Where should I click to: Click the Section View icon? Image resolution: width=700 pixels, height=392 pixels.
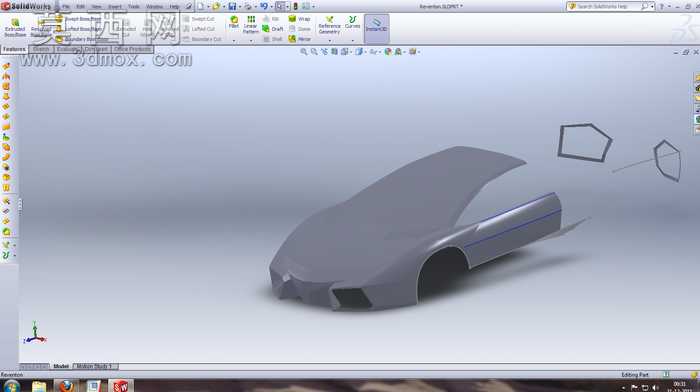coord(334,52)
